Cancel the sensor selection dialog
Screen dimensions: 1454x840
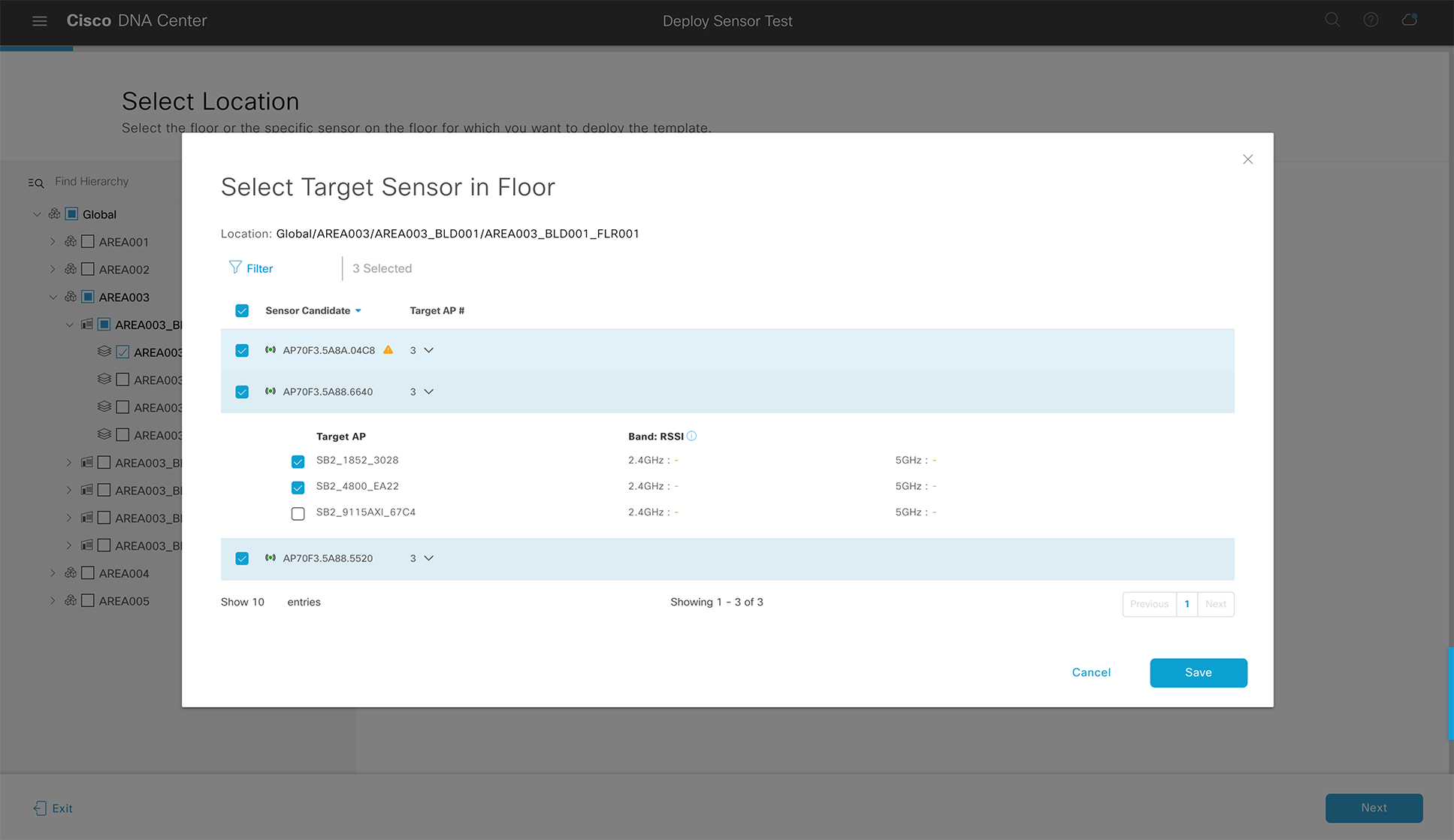pyautogui.click(x=1091, y=672)
